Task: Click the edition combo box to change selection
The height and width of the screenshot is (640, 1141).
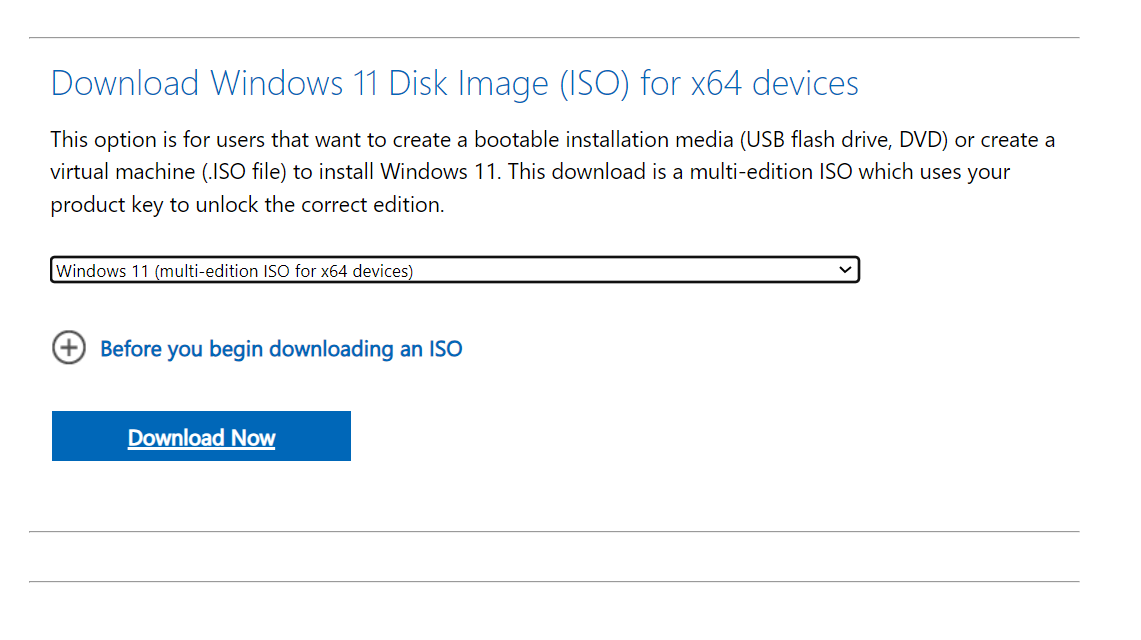Action: pyautogui.click(x=455, y=269)
